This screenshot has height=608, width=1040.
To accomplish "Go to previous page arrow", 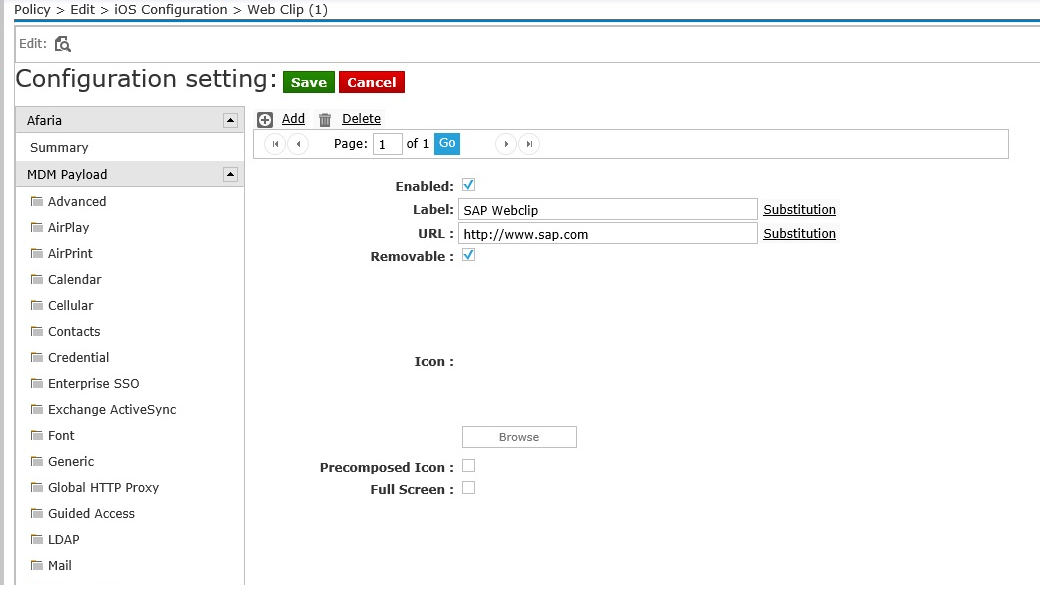I will coord(298,144).
